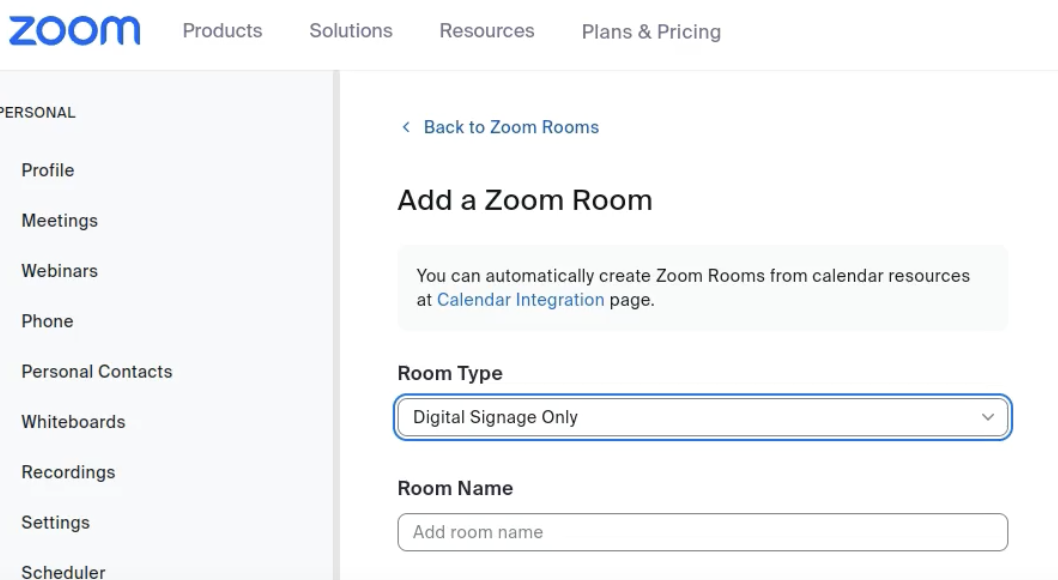Go back to Zoom Rooms
Viewport: 1058px width, 580px height.
[511, 127]
